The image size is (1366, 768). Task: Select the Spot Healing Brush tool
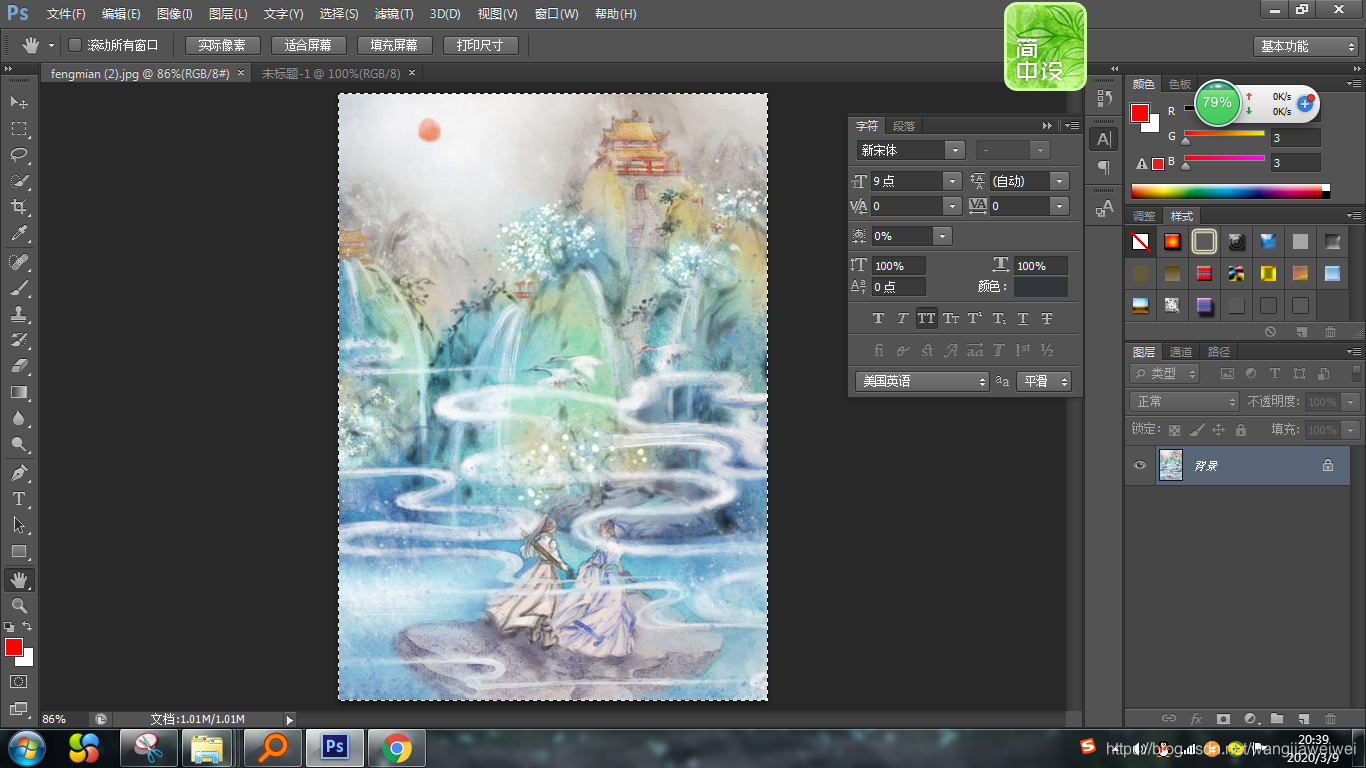19,262
